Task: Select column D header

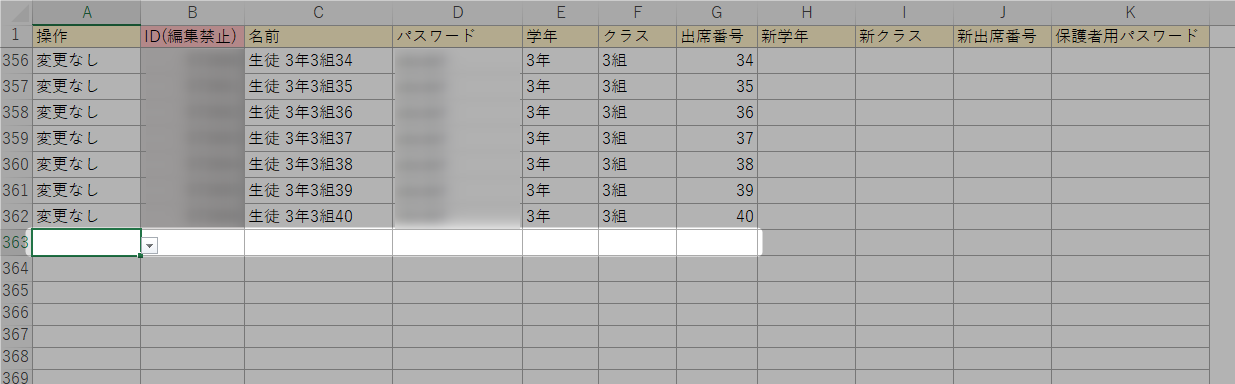Action: pos(457,12)
